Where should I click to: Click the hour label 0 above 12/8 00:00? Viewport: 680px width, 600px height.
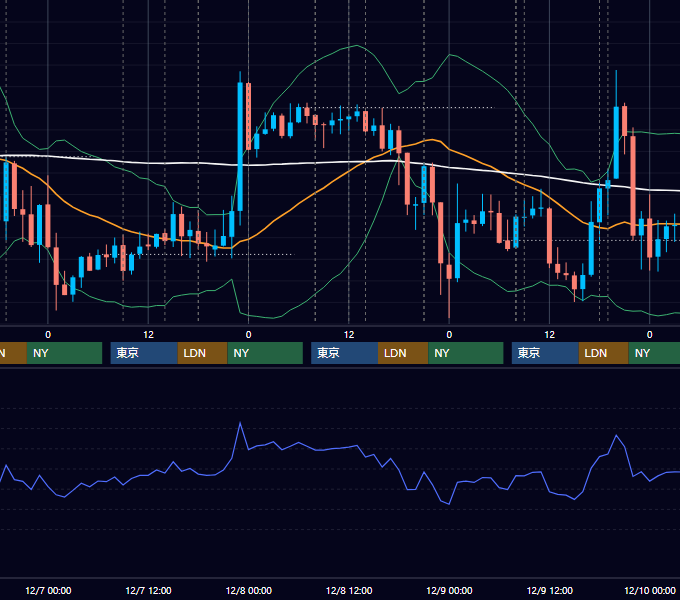tap(248, 335)
